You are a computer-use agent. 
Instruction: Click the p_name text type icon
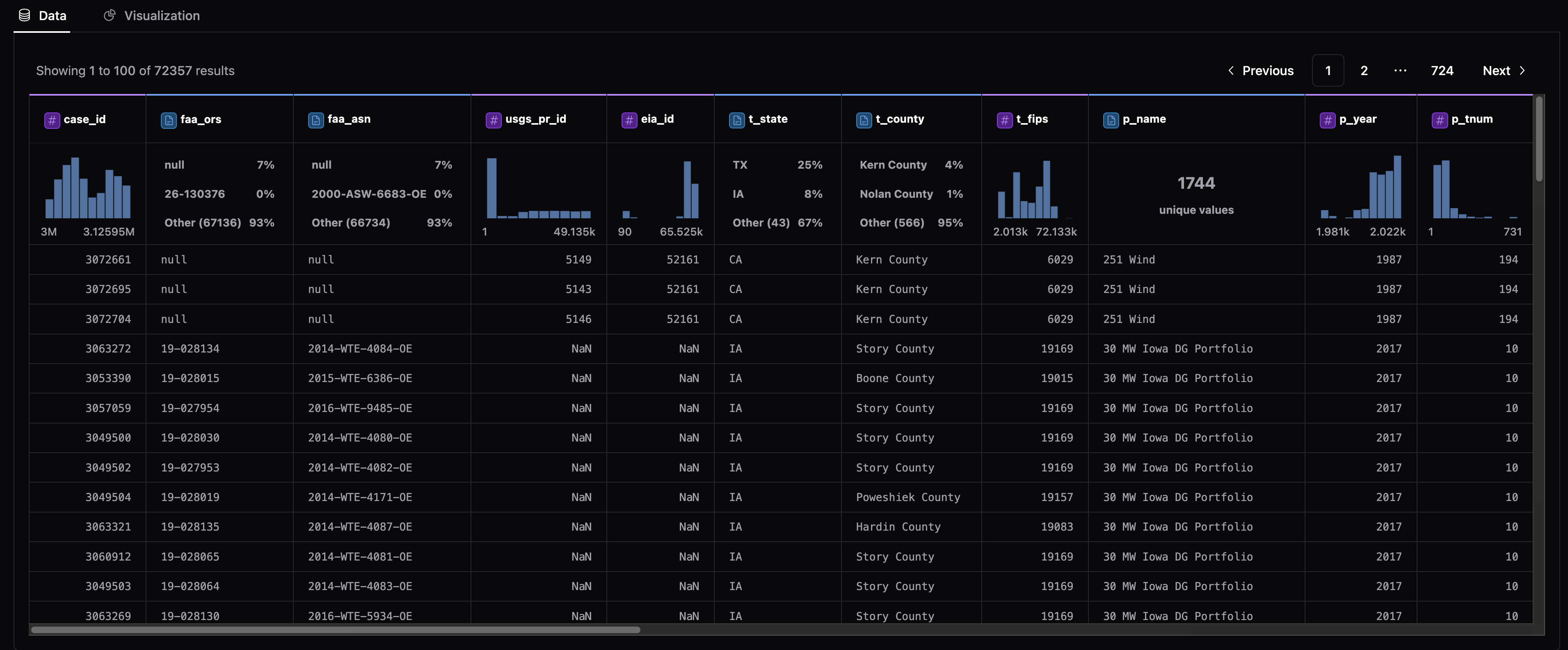(x=1110, y=120)
